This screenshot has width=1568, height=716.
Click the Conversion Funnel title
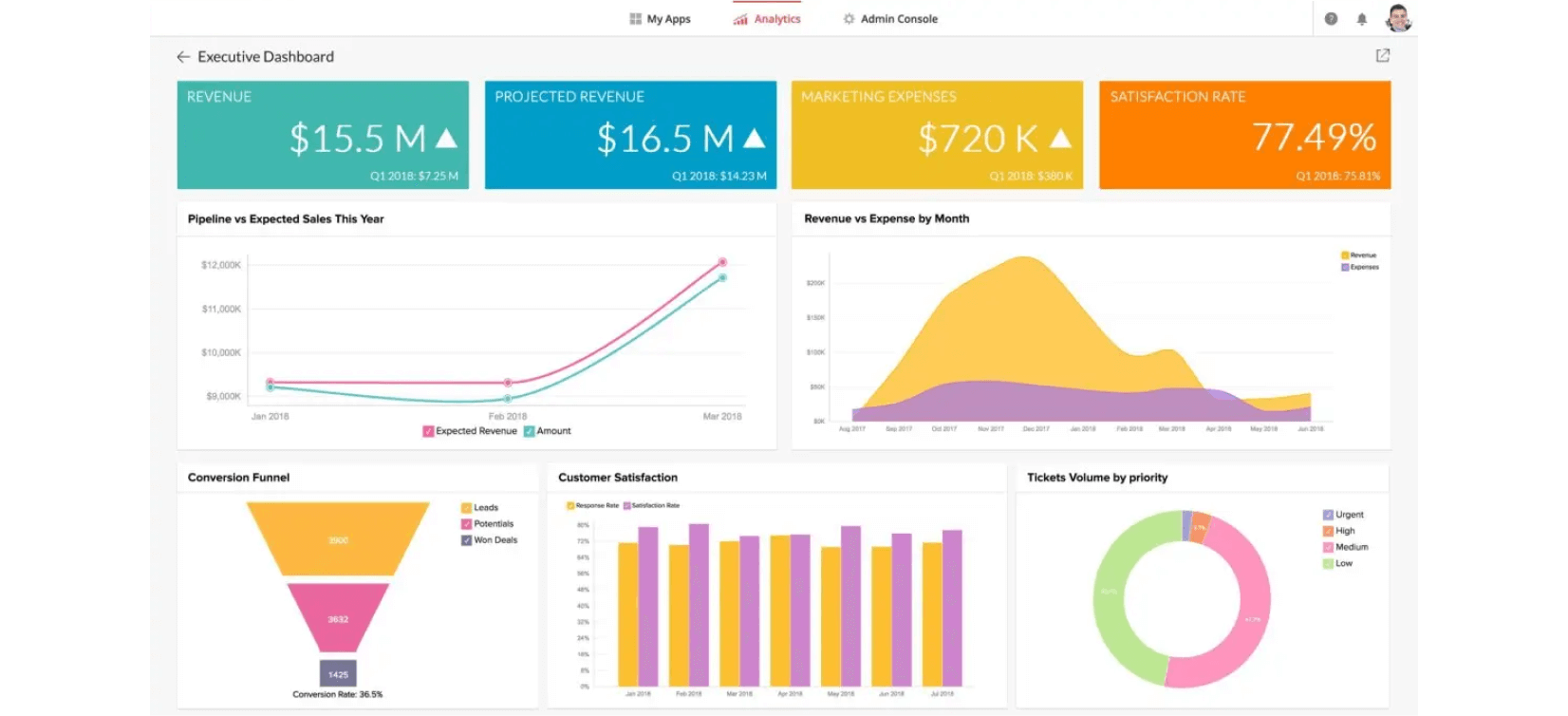point(238,478)
